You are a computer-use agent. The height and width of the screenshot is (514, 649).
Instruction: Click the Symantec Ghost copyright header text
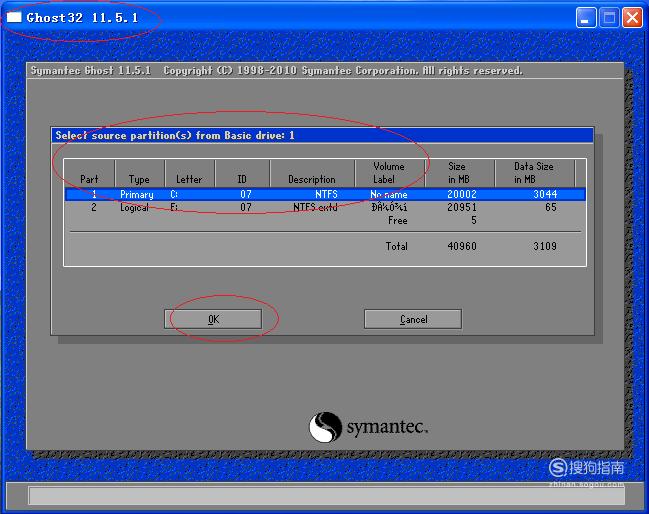coord(276,70)
